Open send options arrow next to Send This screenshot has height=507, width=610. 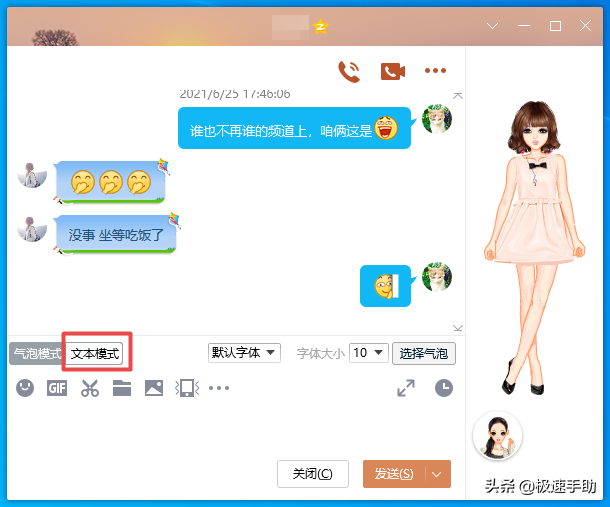(438, 474)
